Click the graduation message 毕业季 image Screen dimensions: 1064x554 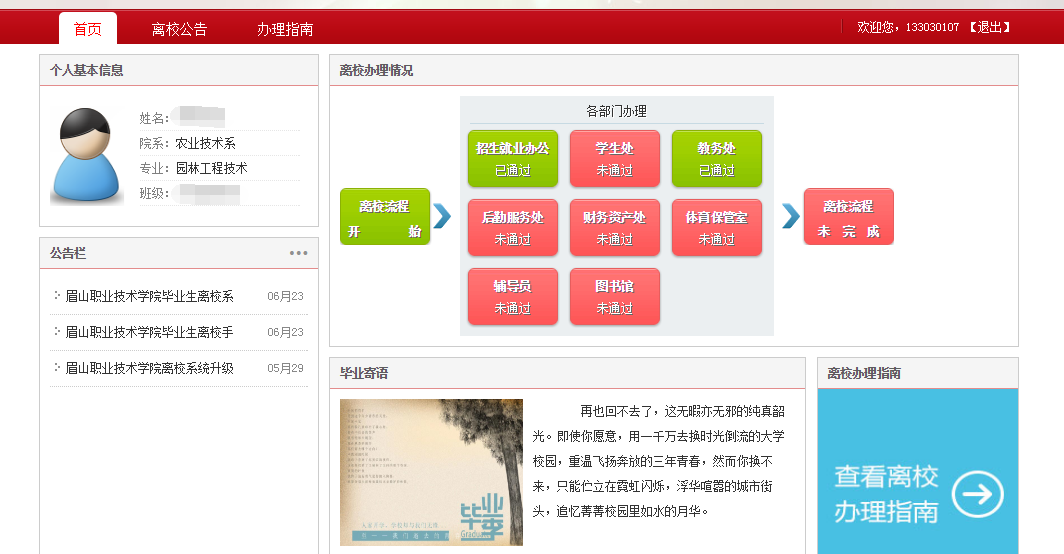[431, 472]
